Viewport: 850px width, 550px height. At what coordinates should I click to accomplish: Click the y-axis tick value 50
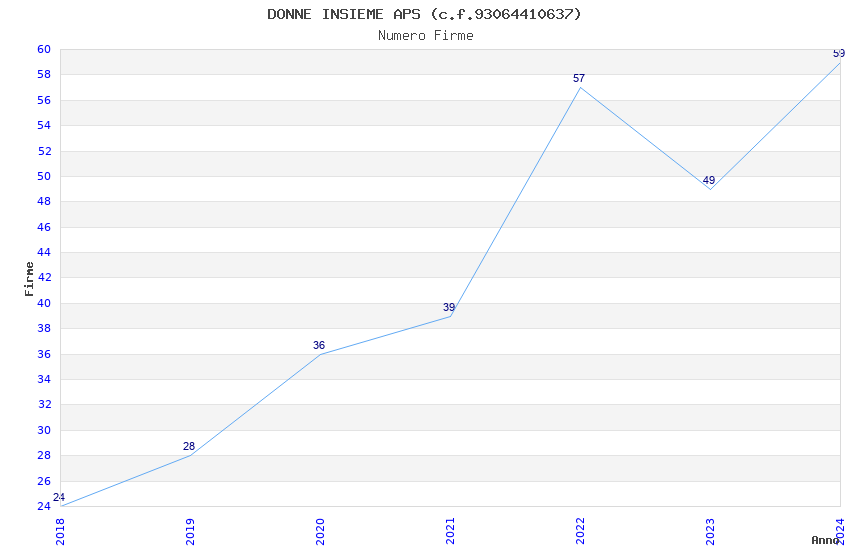[x=44, y=176]
